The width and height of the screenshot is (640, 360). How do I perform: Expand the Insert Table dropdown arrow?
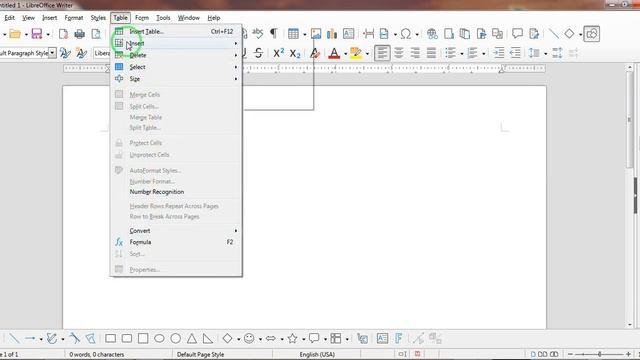[x=304, y=34]
